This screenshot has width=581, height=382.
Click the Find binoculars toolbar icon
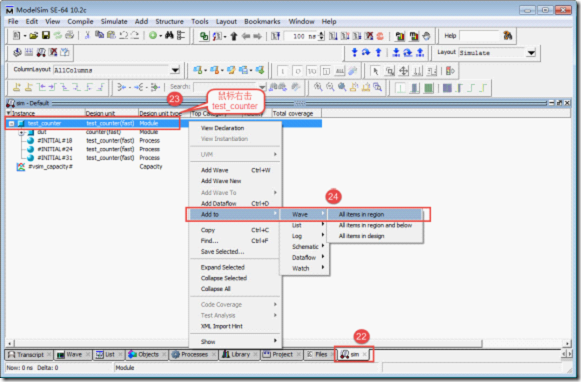(169, 36)
